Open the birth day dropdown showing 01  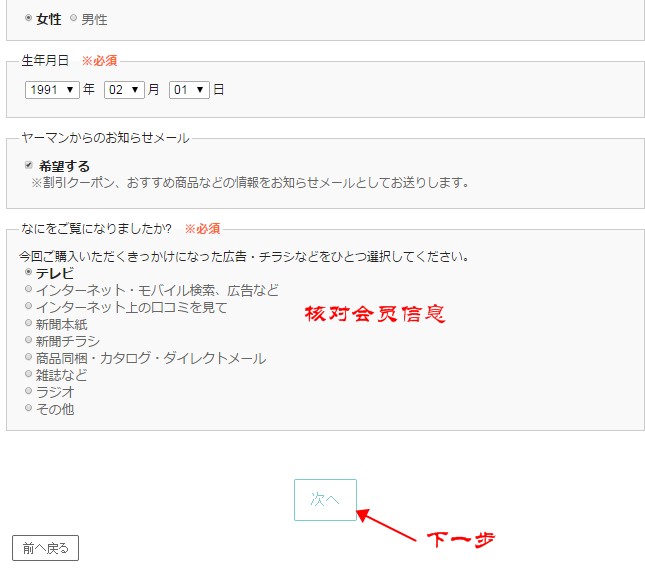pyautogui.click(x=188, y=89)
